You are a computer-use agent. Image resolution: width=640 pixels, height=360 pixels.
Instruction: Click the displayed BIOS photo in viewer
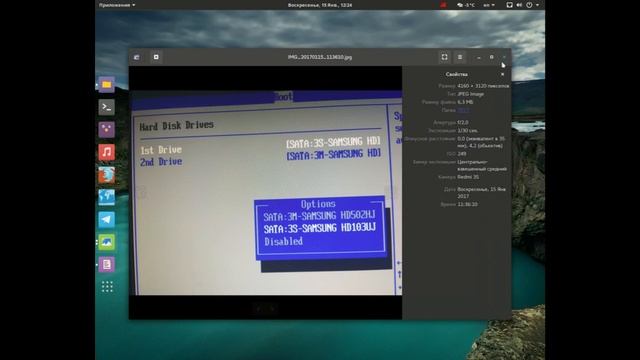point(265,192)
